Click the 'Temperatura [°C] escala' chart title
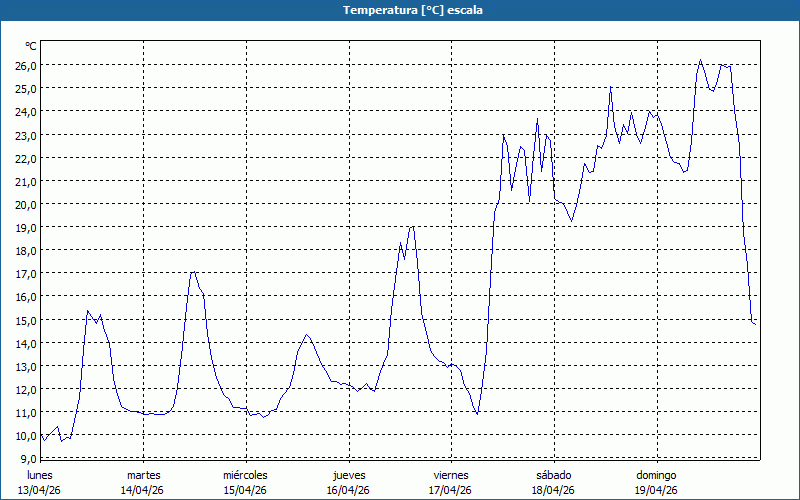 (400, 10)
